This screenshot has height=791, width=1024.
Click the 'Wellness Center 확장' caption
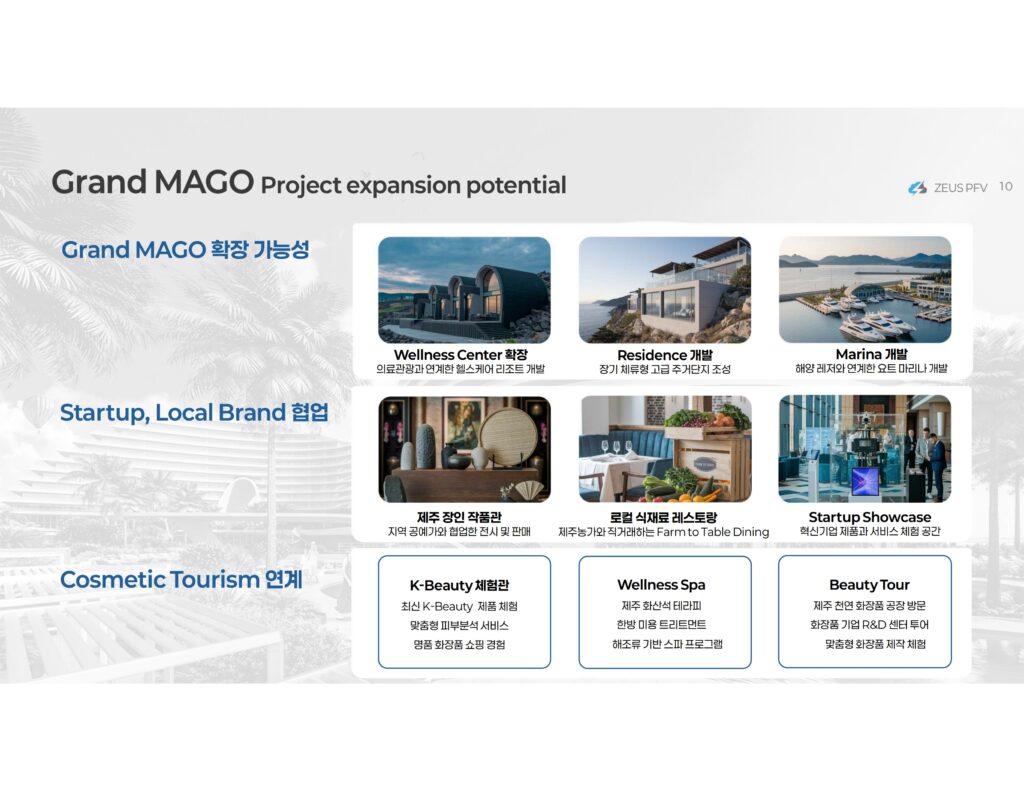460,355
